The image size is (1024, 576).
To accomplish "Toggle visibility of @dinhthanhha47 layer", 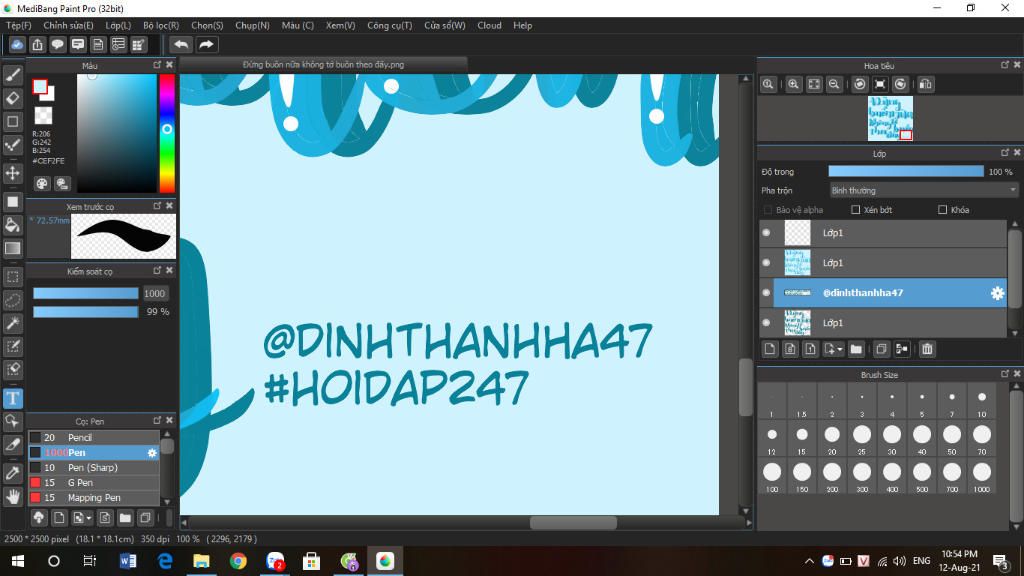I will (766, 293).
